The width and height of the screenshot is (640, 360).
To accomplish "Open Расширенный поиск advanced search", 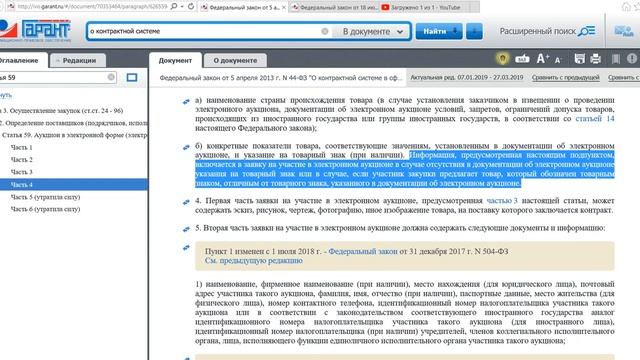I will point(547,31).
